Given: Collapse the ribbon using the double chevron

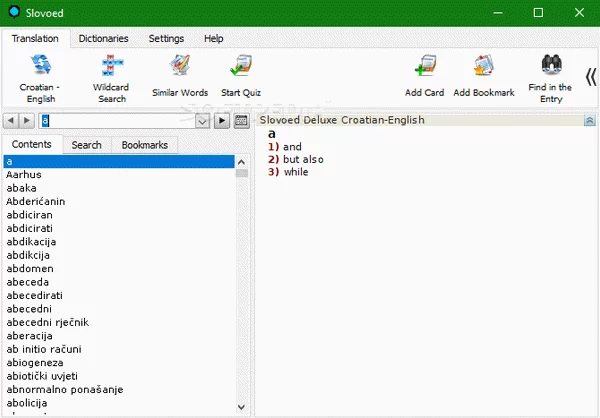Looking at the screenshot, I should pyautogui.click(x=590, y=77).
